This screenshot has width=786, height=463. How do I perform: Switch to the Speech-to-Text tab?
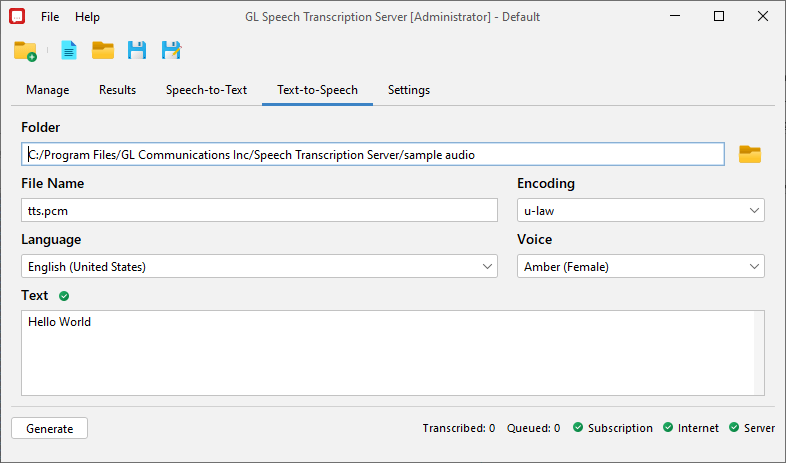pyautogui.click(x=207, y=90)
